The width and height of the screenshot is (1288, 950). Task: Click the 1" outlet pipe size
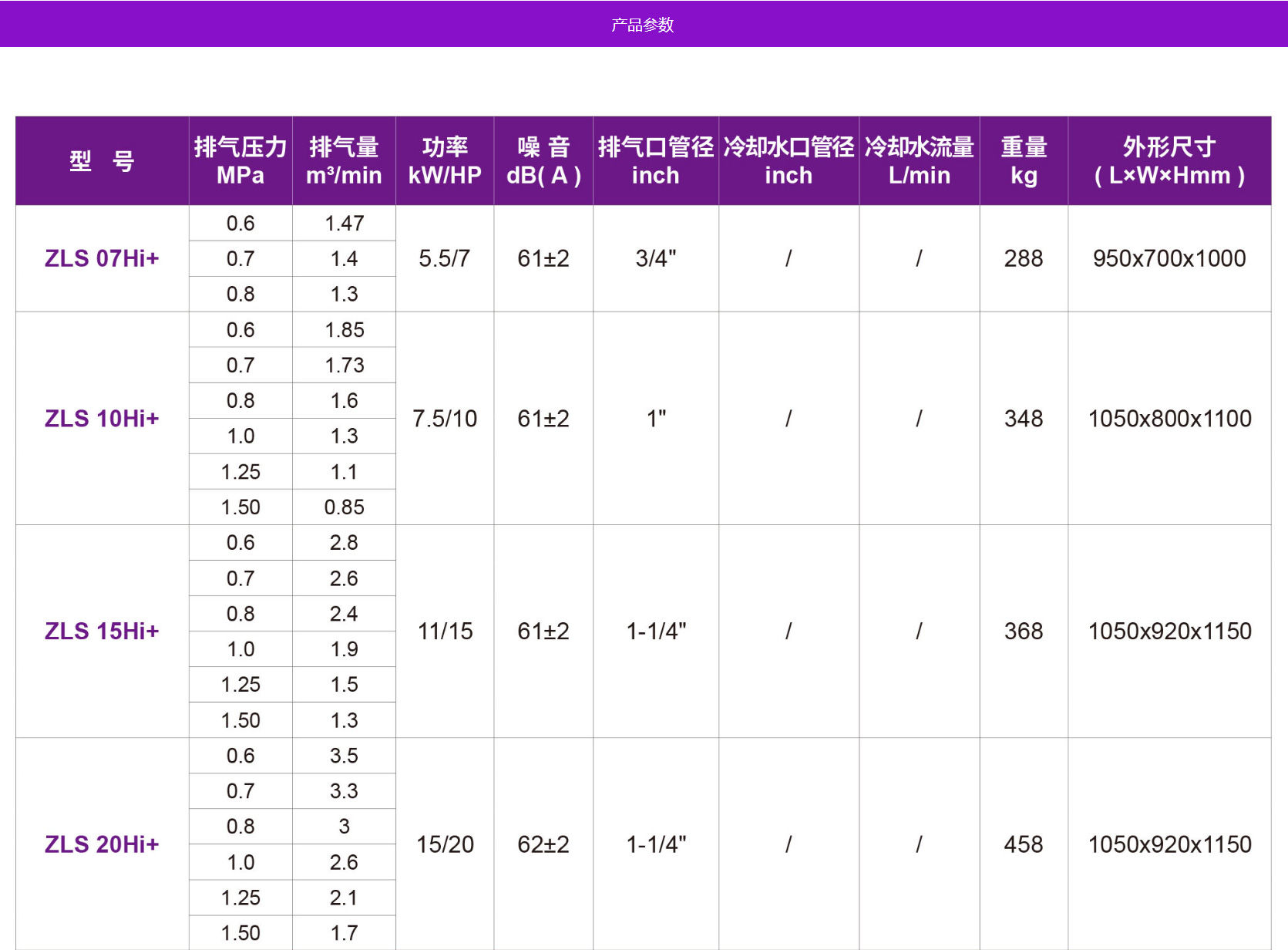click(x=656, y=419)
